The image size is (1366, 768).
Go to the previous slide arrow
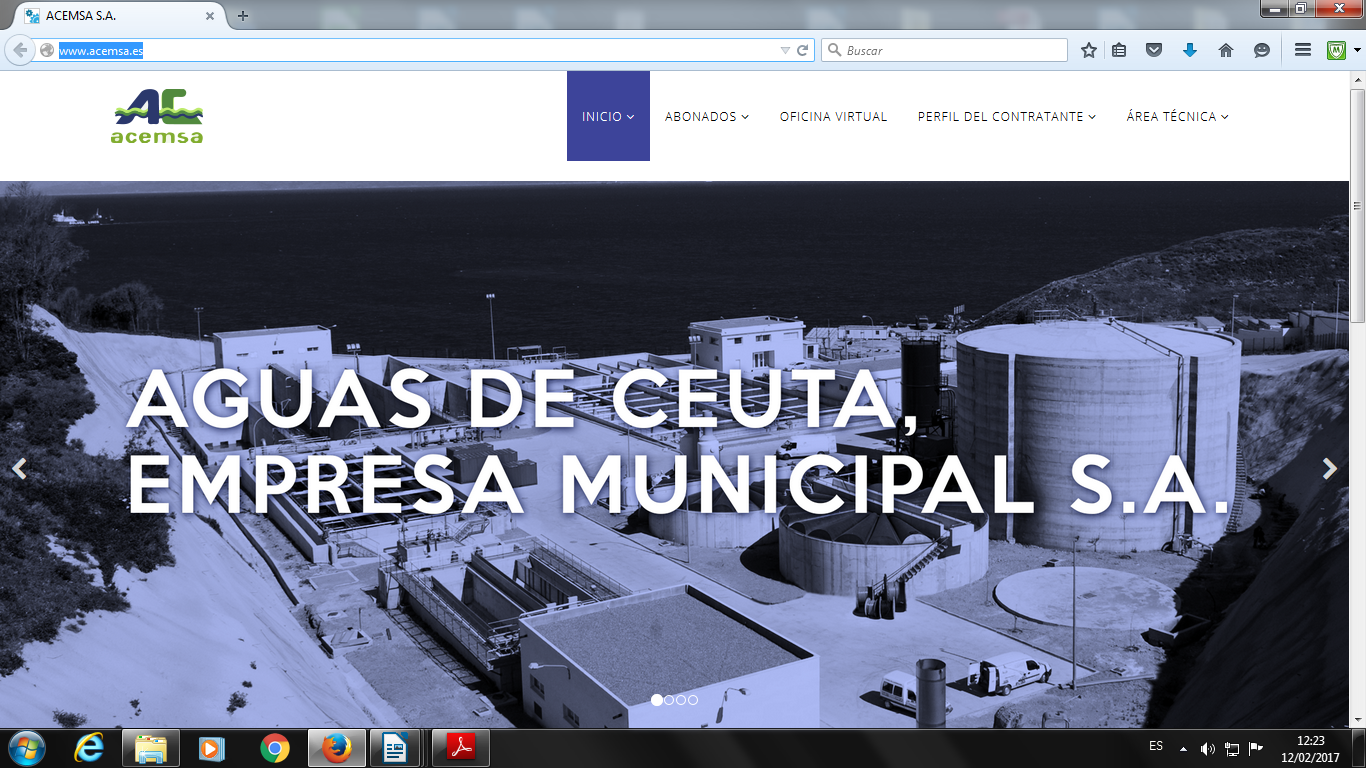pyautogui.click(x=19, y=469)
